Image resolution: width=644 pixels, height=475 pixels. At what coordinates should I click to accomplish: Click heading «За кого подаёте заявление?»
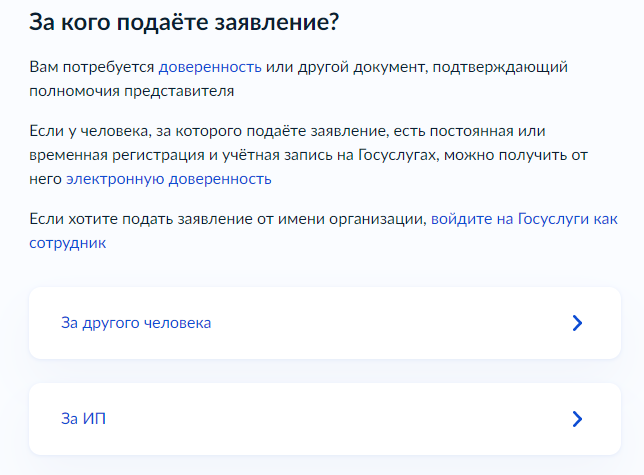click(x=192, y=22)
